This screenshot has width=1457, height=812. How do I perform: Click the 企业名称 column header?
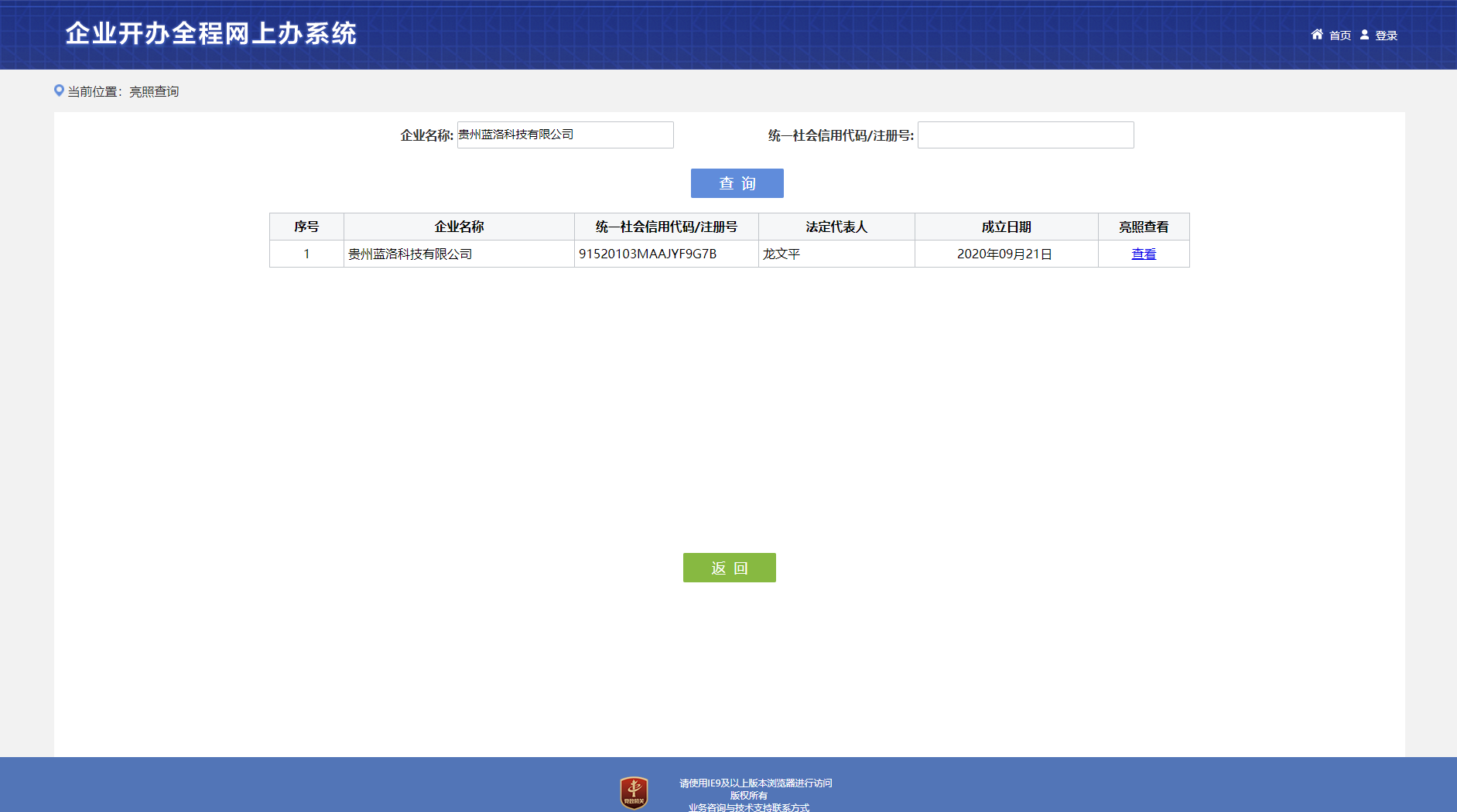click(459, 227)
